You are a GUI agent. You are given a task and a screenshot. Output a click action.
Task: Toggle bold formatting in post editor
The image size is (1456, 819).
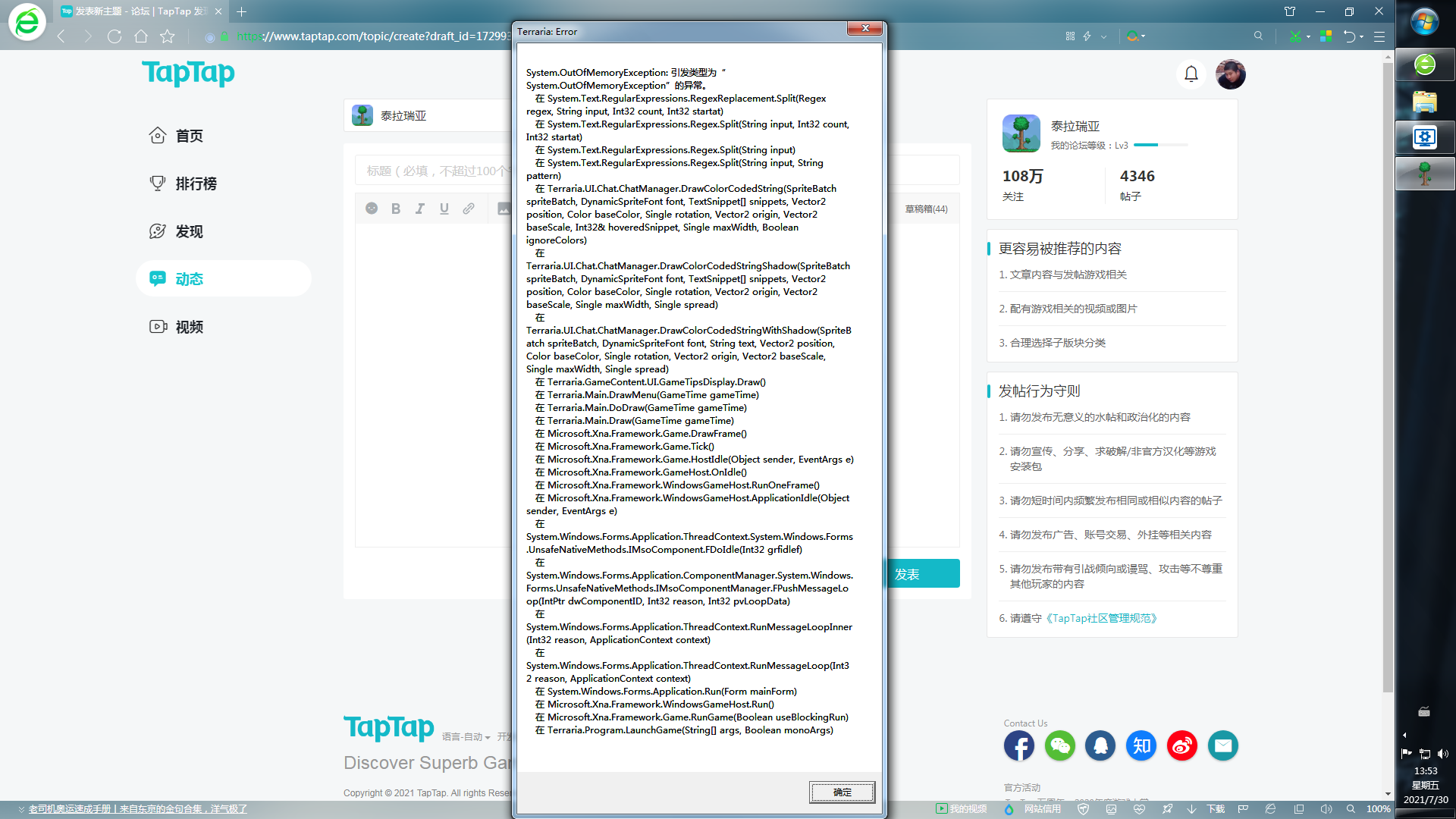[x=396, y=209]
